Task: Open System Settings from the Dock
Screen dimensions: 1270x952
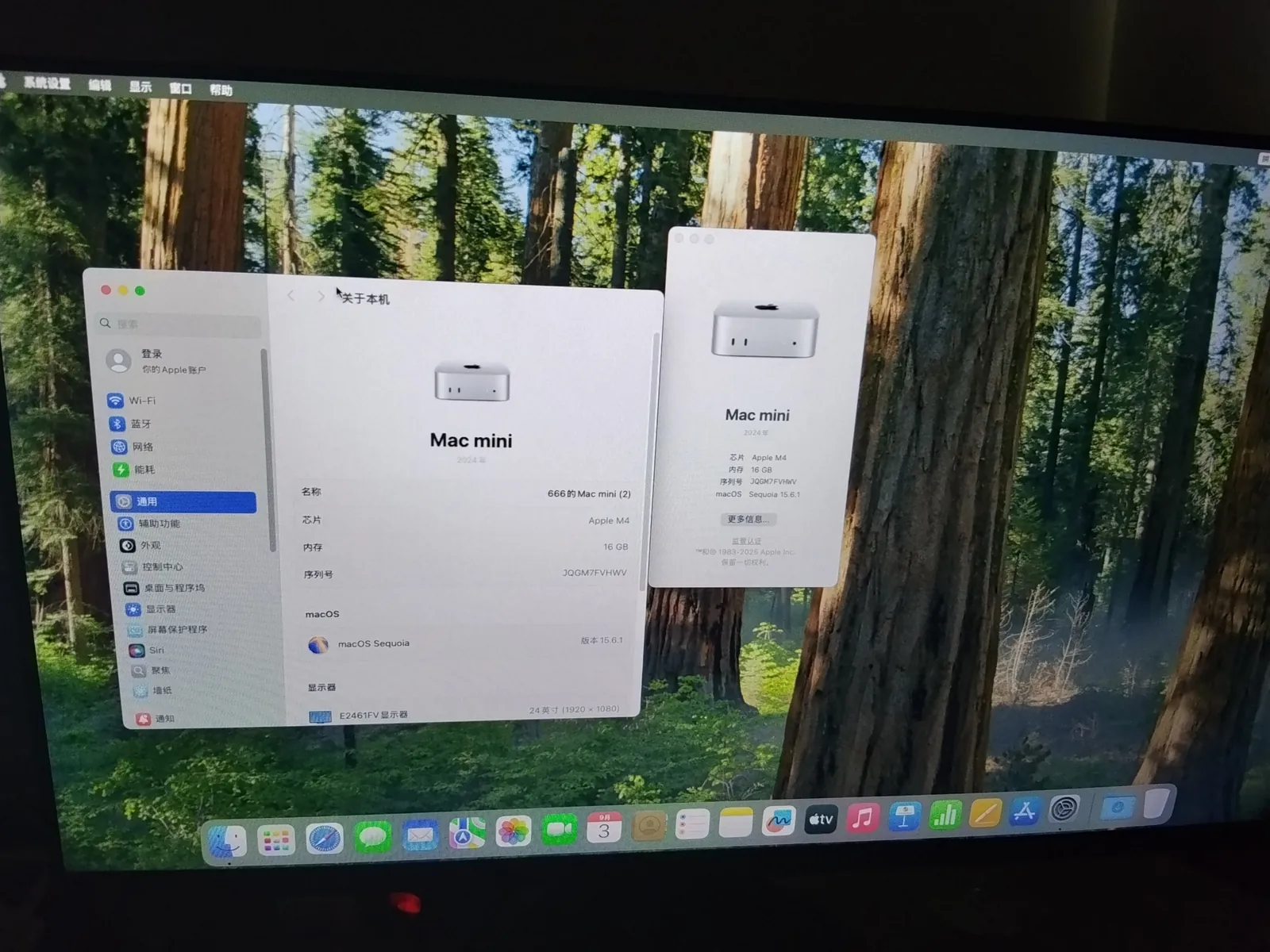Action: 1064,809
